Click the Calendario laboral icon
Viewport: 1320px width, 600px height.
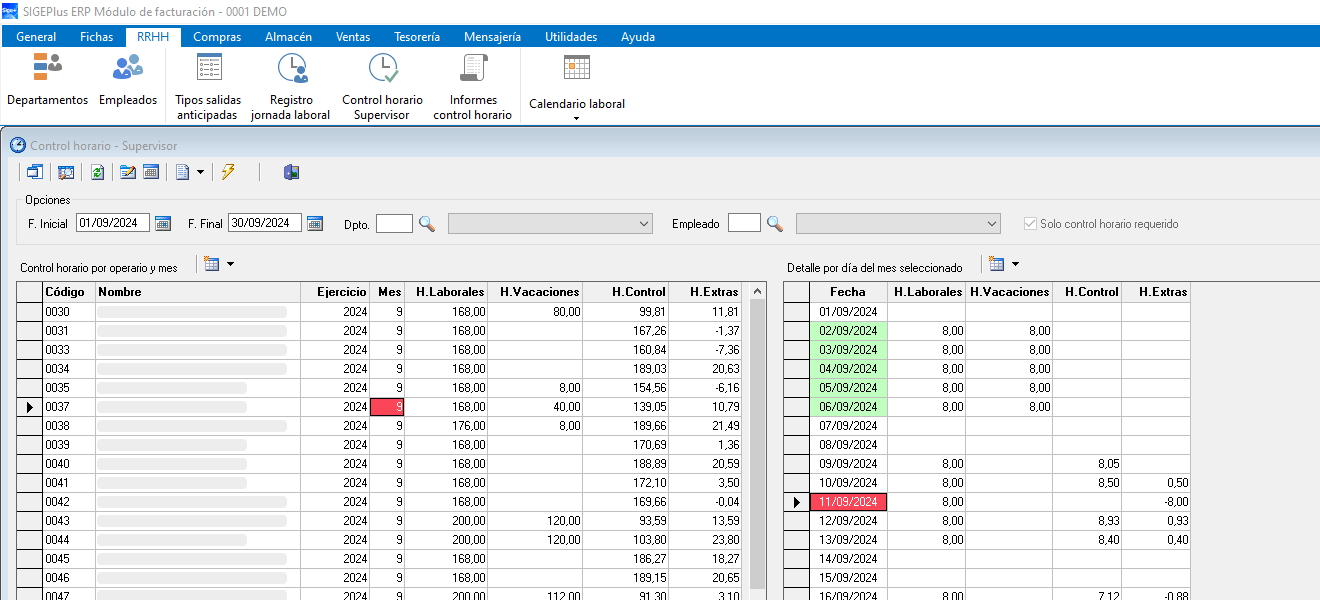(x=577, y=68)
